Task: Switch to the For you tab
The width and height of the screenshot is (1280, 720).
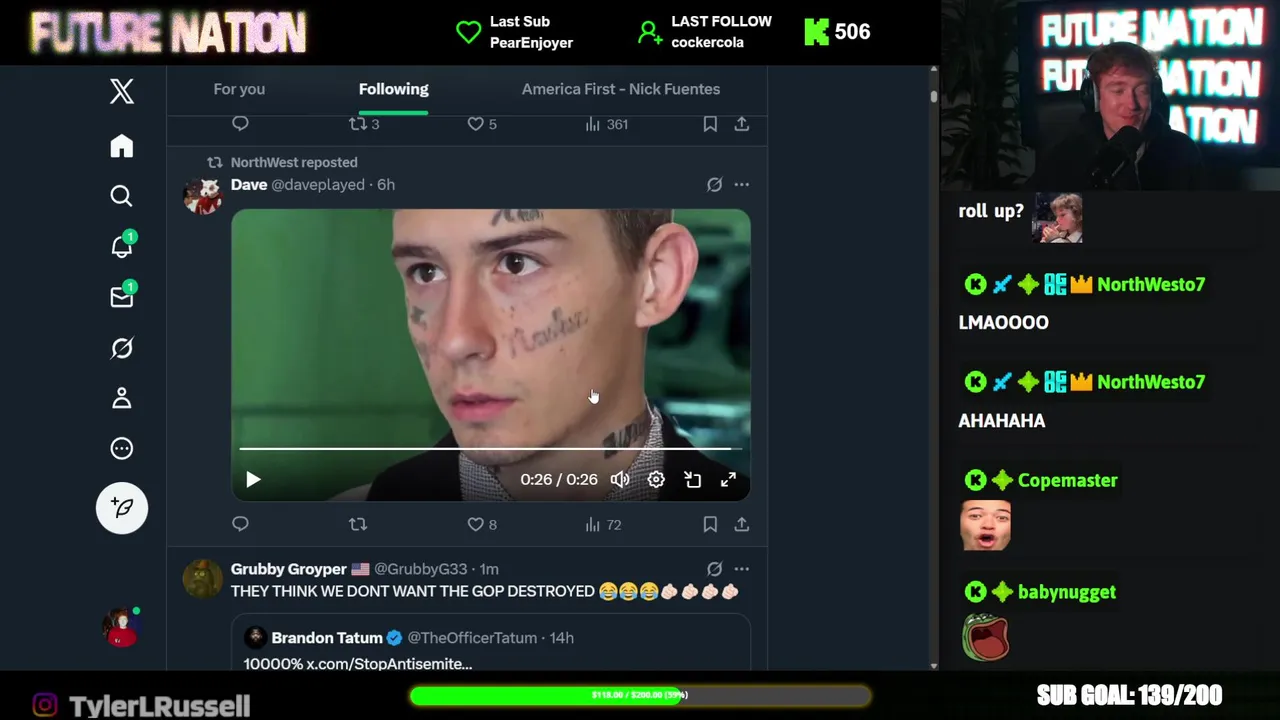Action: pos(239,89)
